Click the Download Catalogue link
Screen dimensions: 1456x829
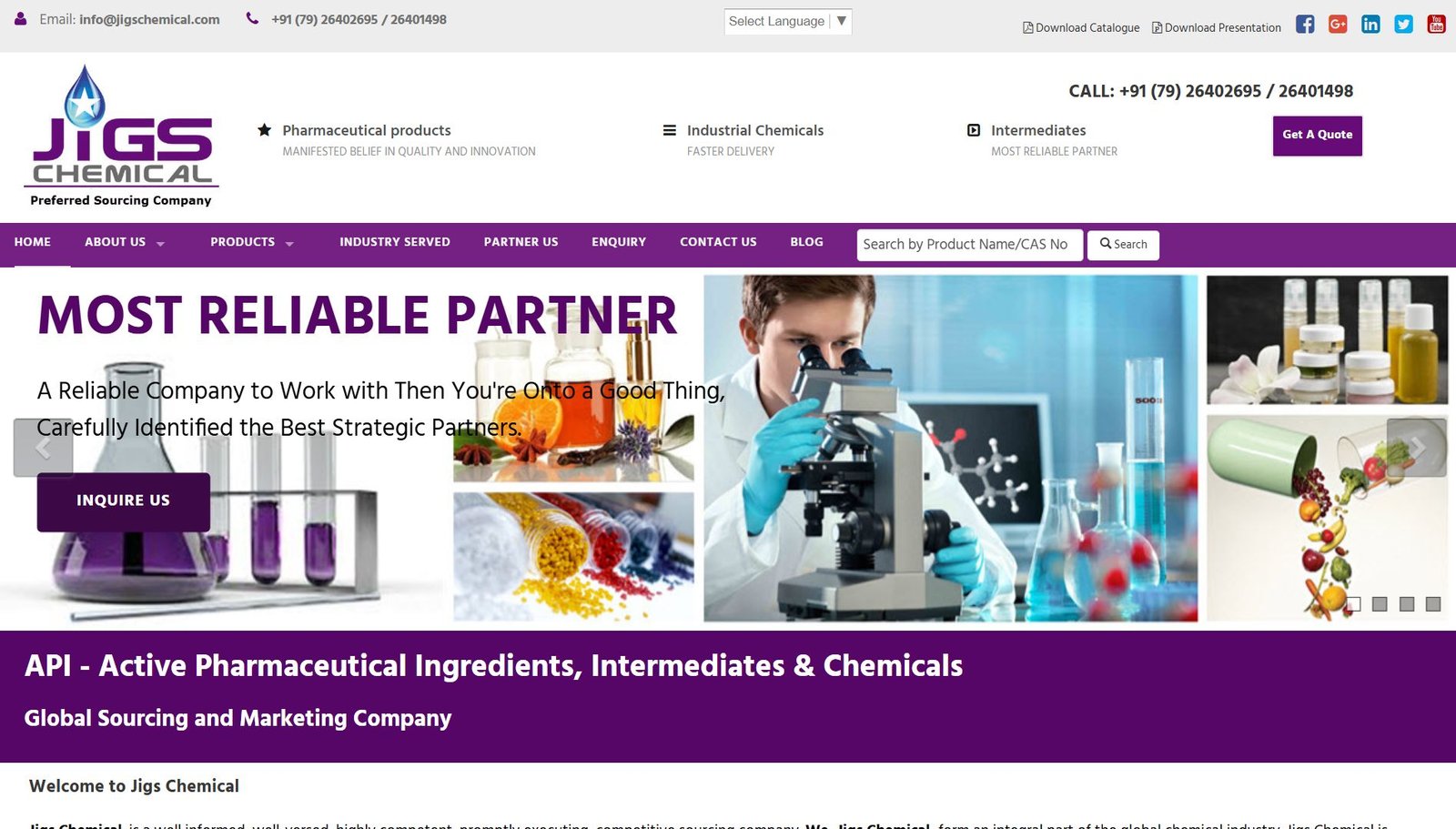1081,28
